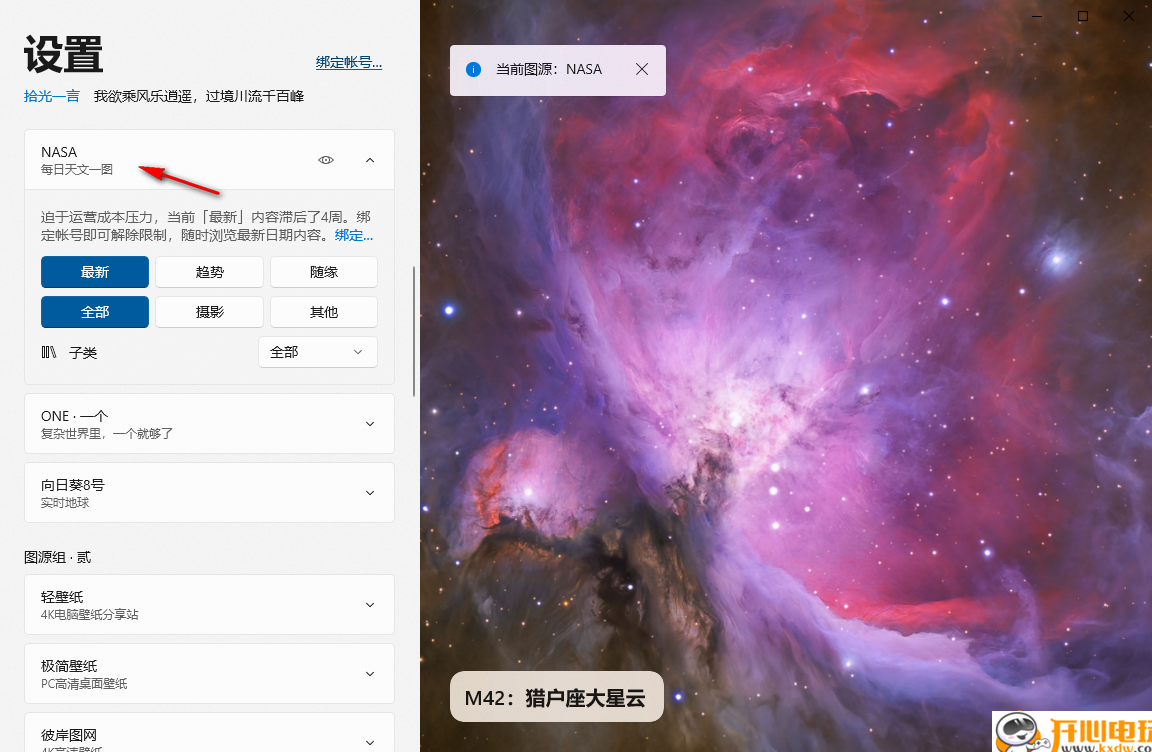Image resolution: width=1152 pixels, height=752 pixels.
Task: Click the NASA 每日天文一图 card title
Action: click(77, 160)
